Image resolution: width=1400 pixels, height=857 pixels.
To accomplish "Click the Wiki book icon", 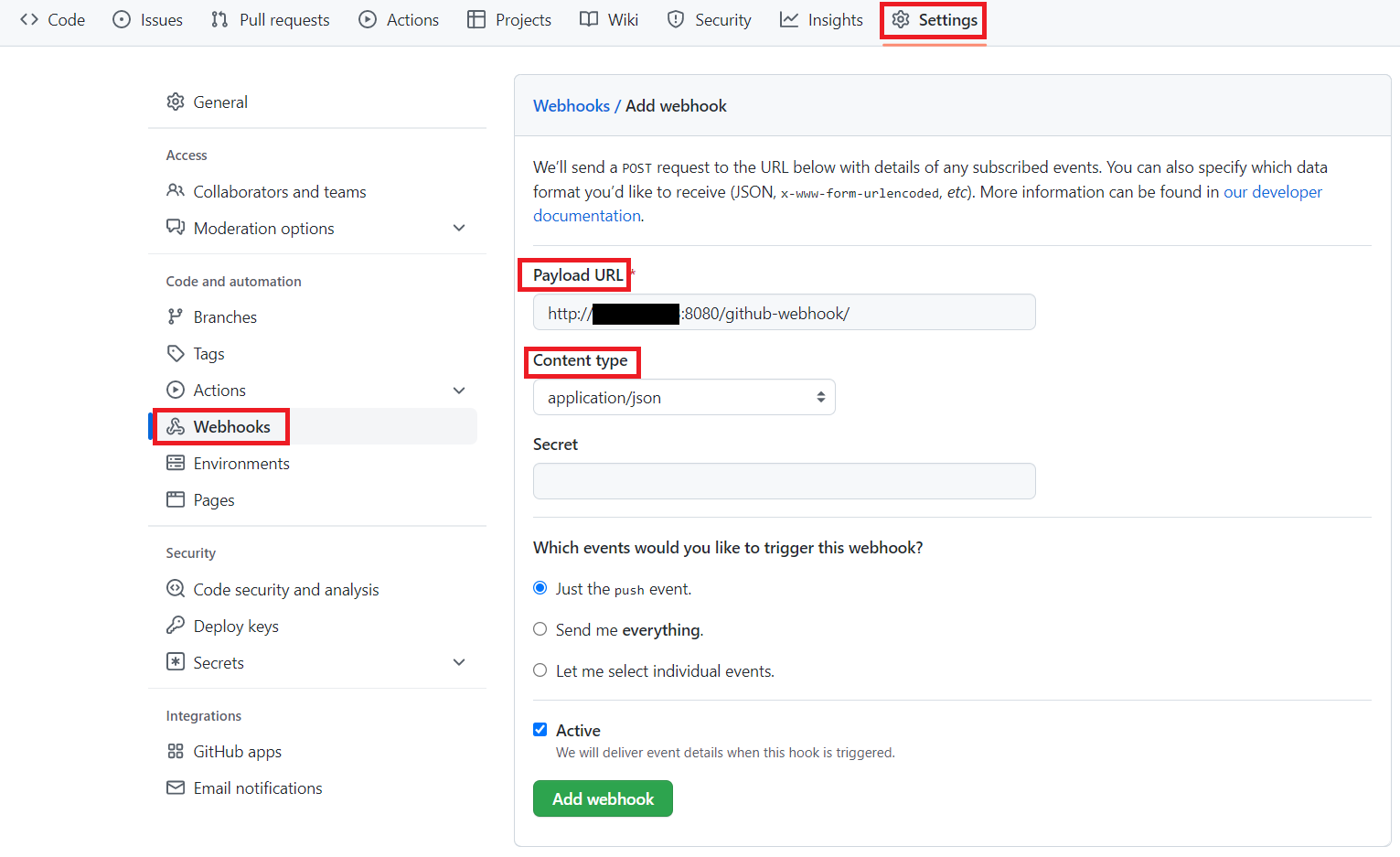I will [x=589, y=19].
